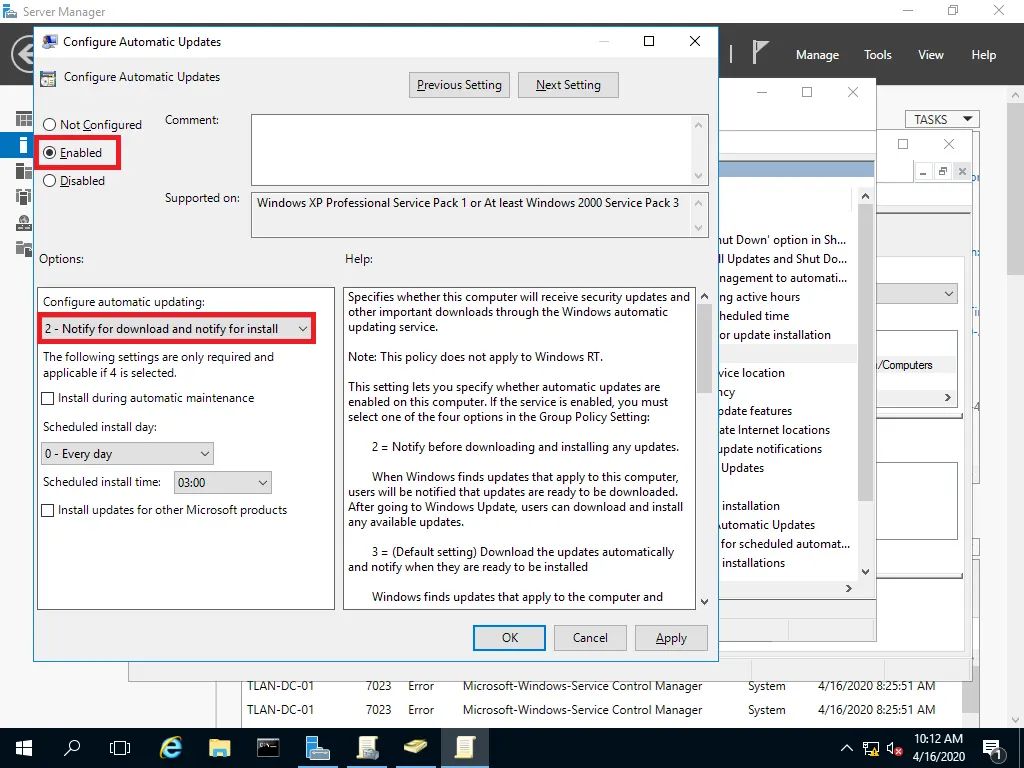This screenshot has width=1024, height=768.
Task: Open the Scheduled install time dropdown
Action: click(223, 483)
